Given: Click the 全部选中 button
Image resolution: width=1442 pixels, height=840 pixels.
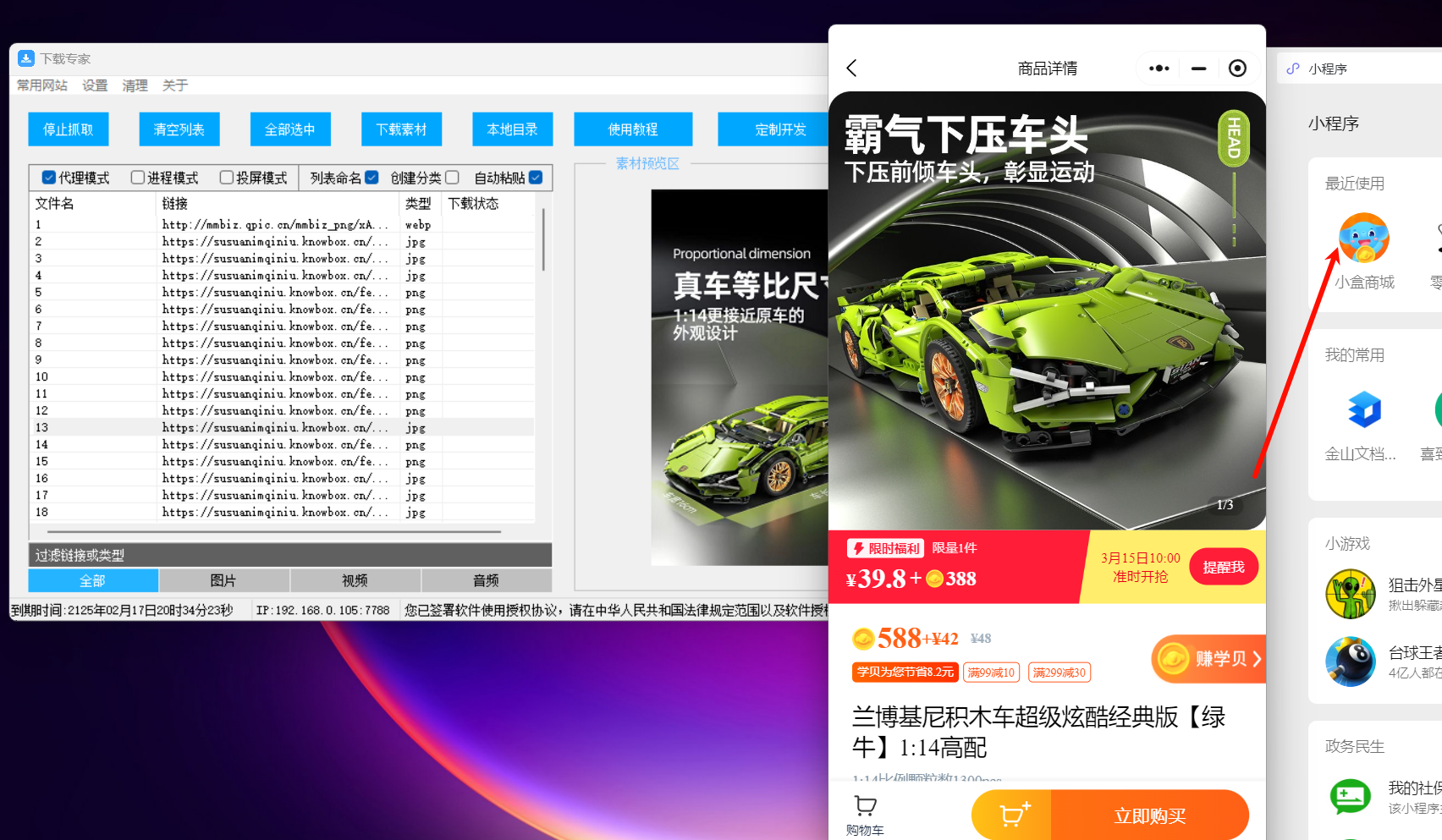Looking at the screenshot, I should (290, 129).
